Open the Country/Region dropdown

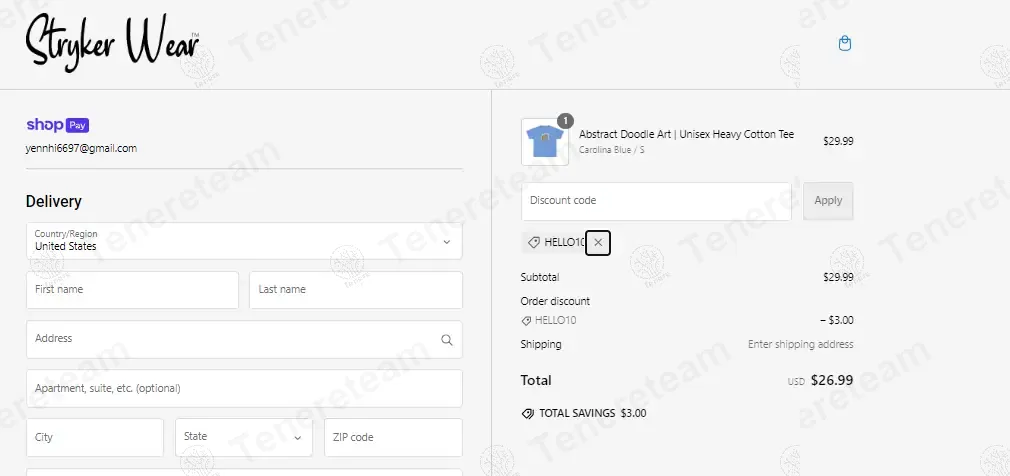[244, 241]
